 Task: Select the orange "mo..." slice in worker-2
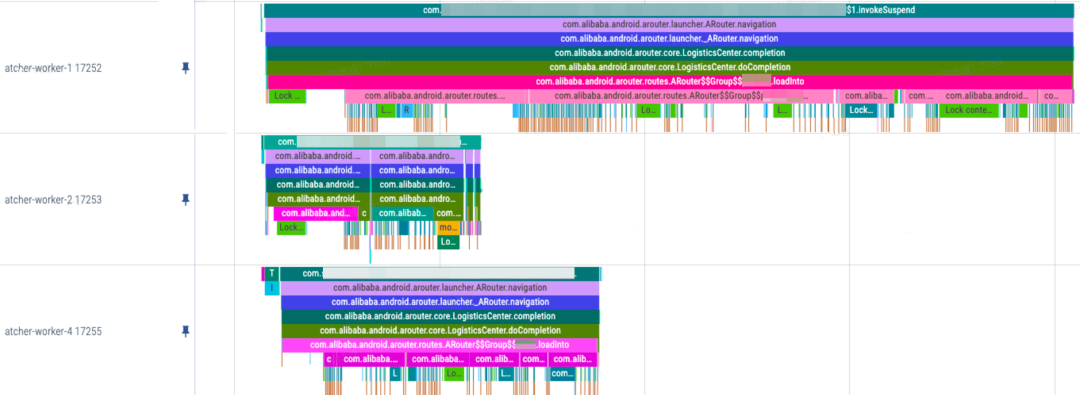[x=448, y=227]
